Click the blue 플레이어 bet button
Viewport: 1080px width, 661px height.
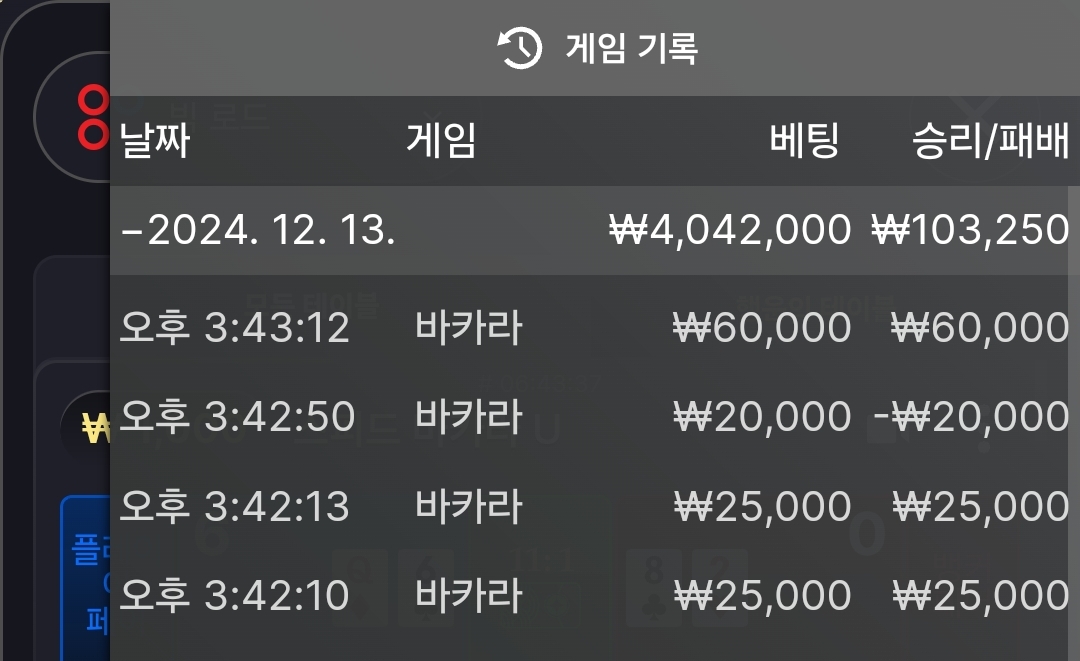(x=86, y=578)
